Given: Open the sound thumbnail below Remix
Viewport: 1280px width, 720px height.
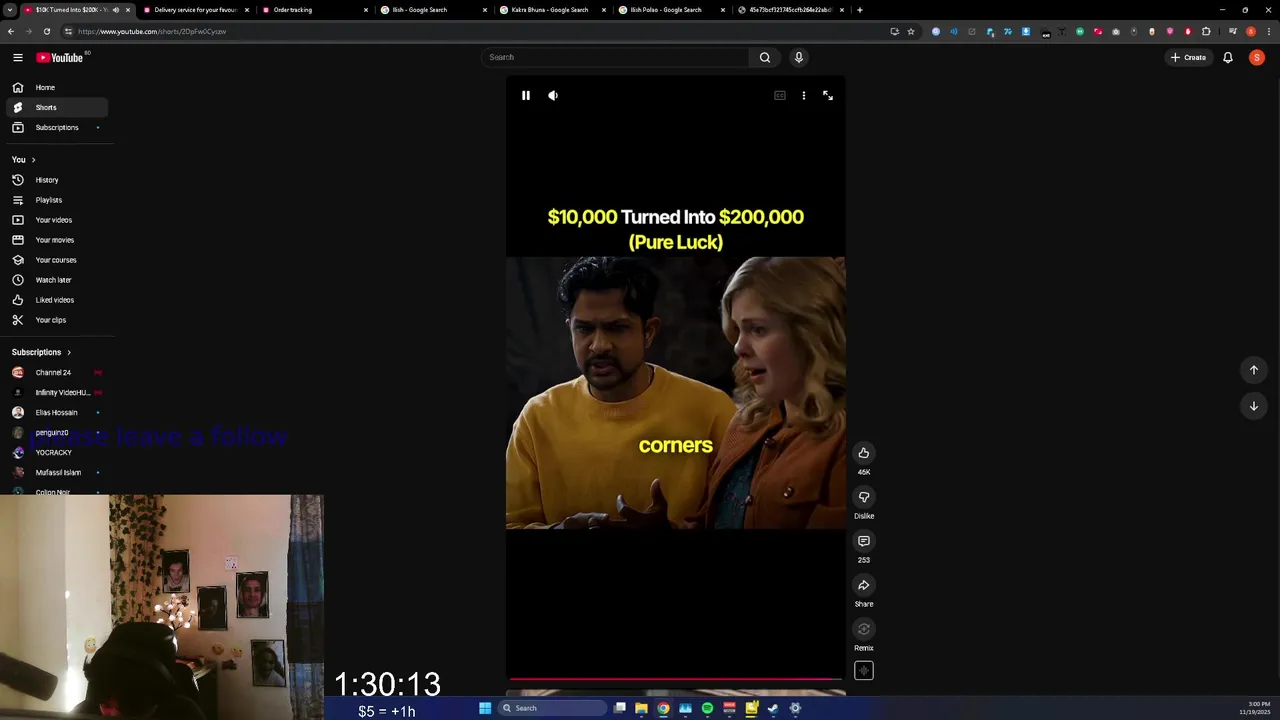Looking at the screenshot, I should [x=864, y=671].
